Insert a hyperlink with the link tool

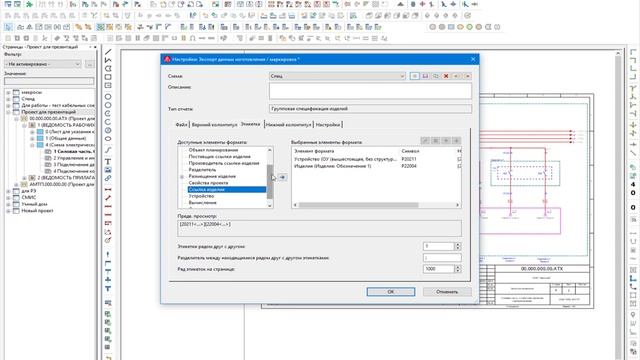click(x=108, y=178)
